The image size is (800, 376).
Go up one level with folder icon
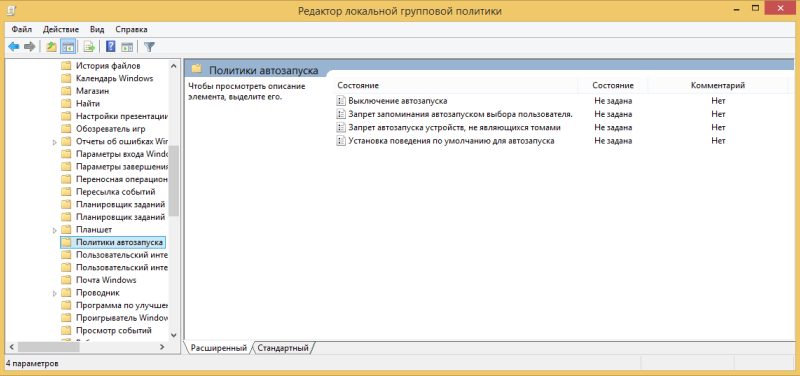point(51,47)
